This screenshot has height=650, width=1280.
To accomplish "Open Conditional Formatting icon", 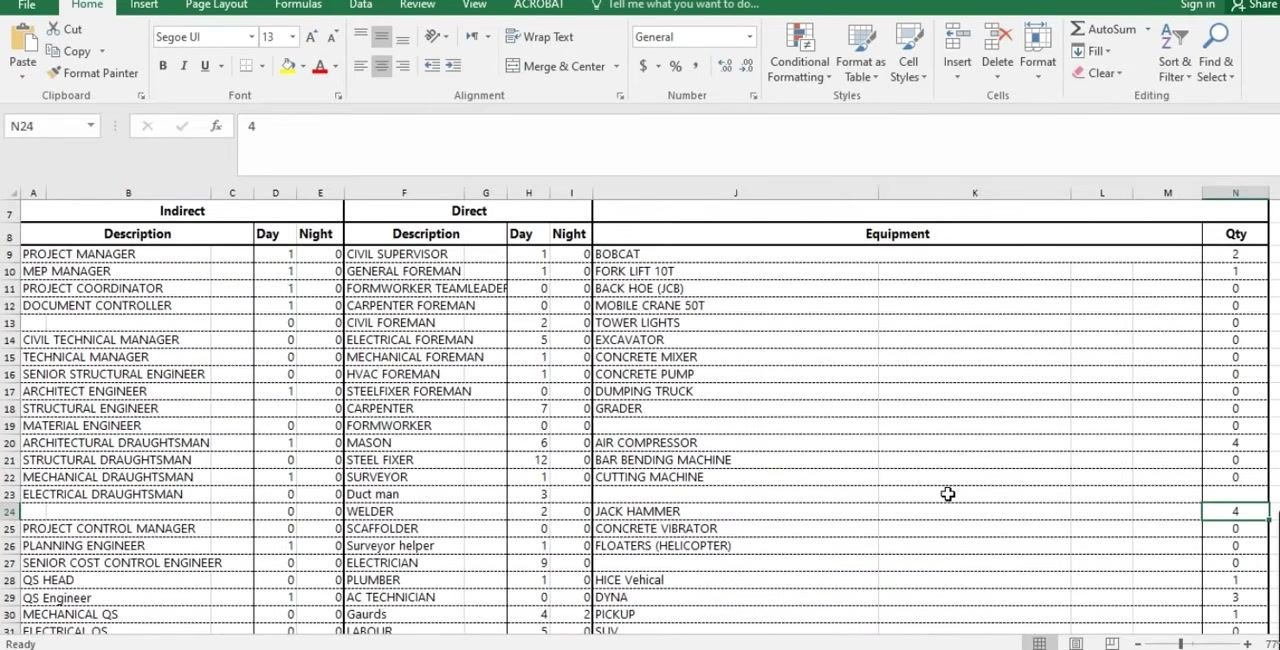I will [x=800, y=38].
